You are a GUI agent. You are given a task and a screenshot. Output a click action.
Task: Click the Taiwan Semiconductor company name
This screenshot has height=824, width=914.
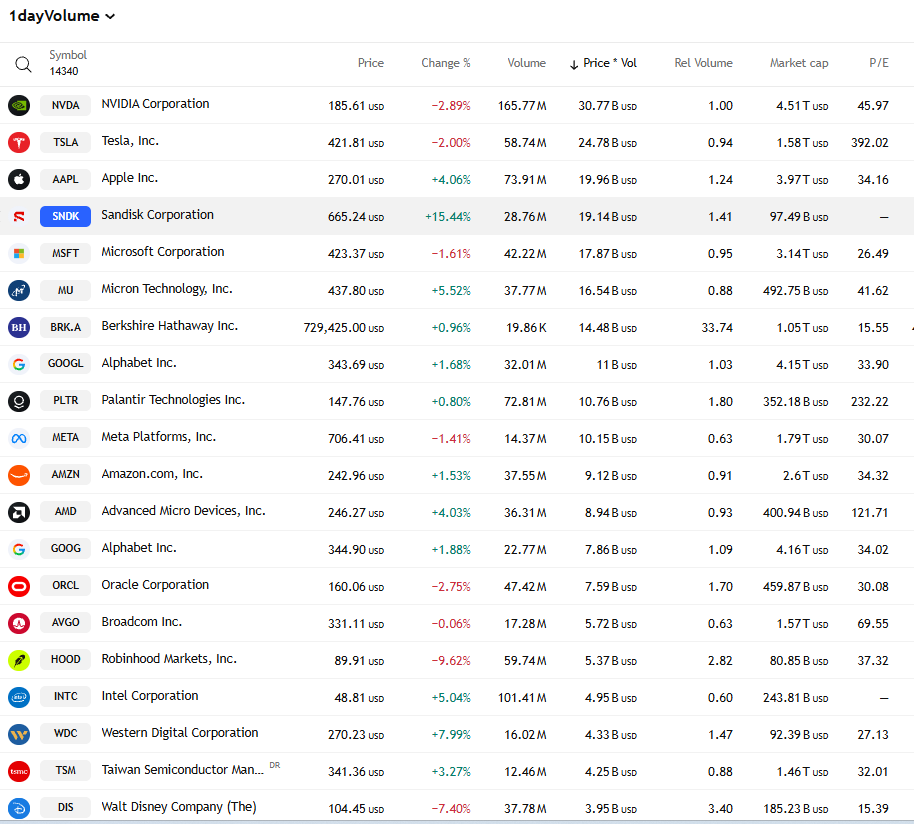[x=182, y=770]
